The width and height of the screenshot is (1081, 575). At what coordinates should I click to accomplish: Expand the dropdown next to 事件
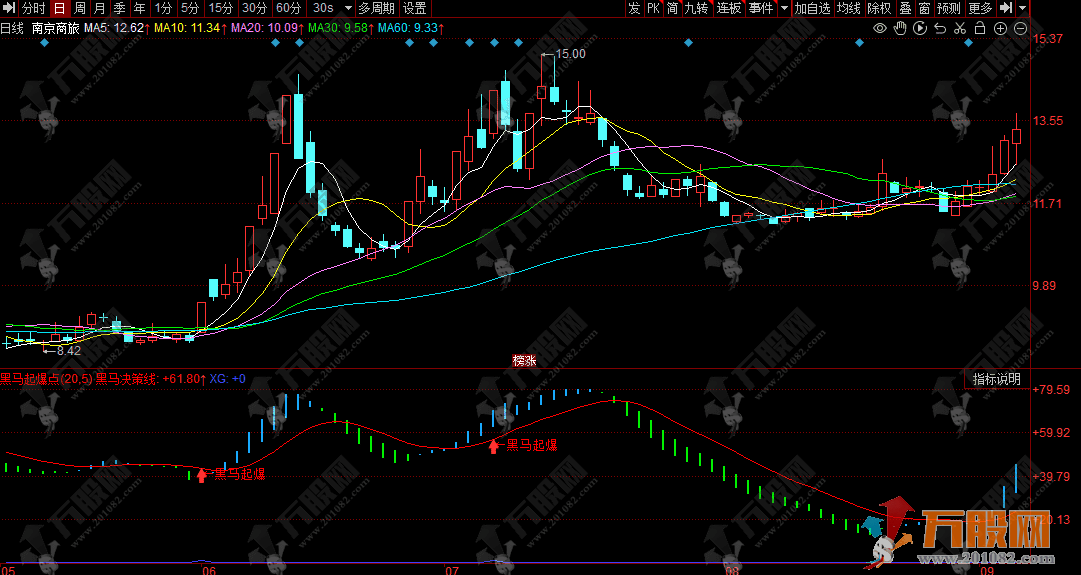(x=784, y=9)
